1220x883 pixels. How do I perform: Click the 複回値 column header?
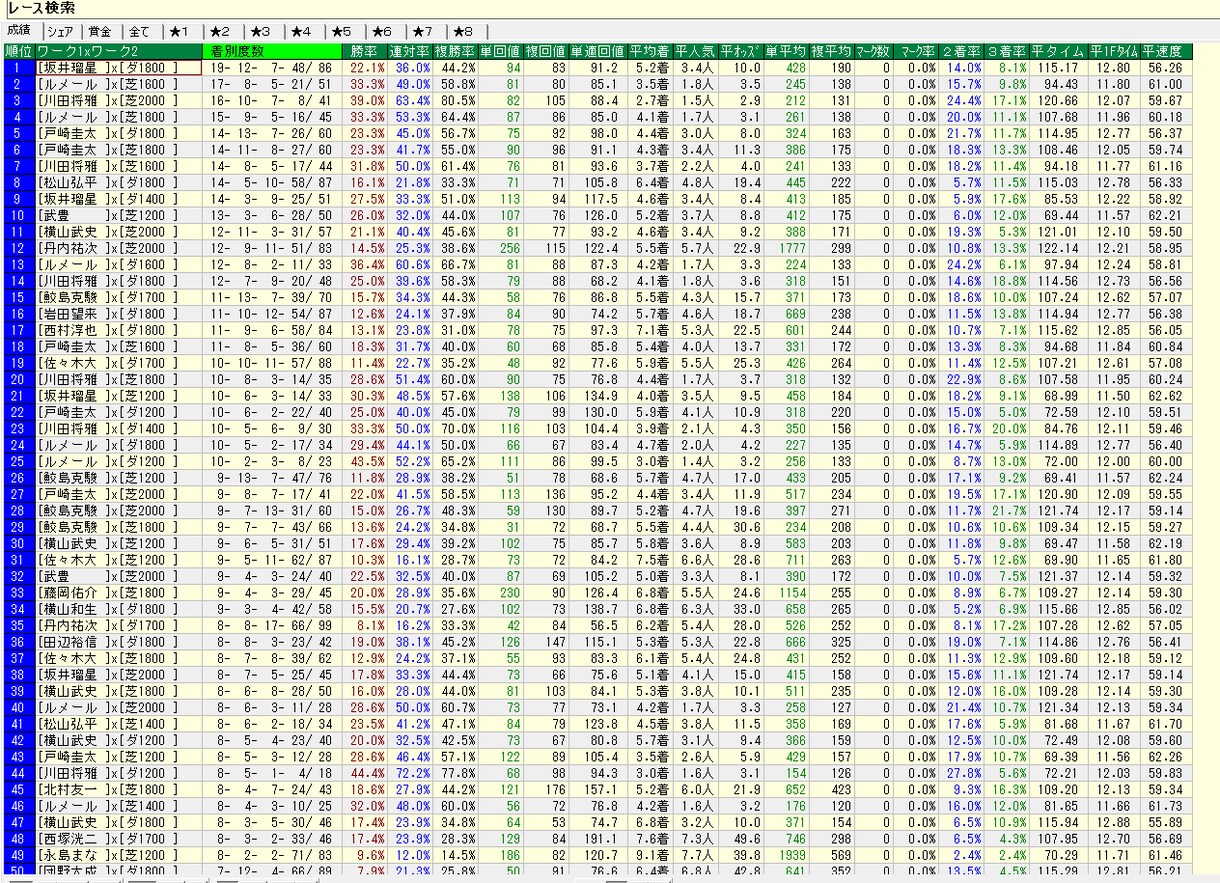pyautogui.click(x=546, y=51)
